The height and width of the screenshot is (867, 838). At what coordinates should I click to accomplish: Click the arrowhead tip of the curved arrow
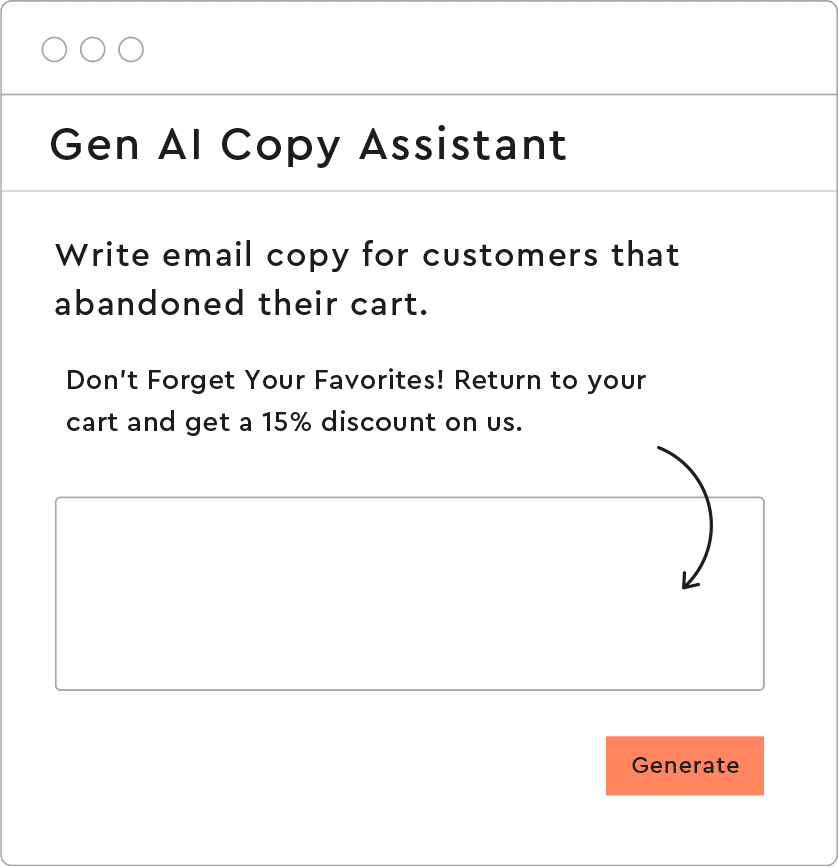tap(685, 586)
